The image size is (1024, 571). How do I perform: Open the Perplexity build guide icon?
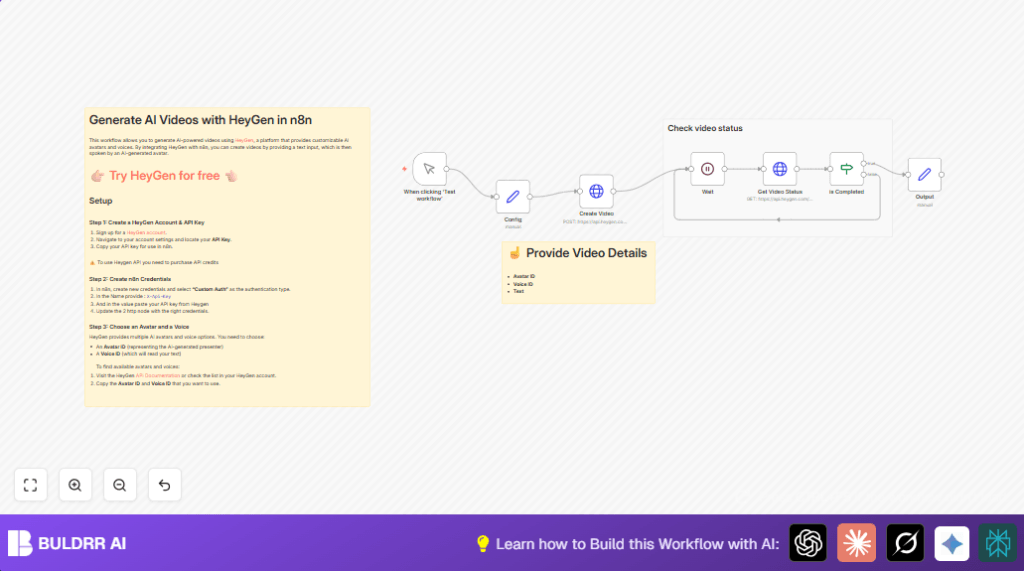(x=997, y=543)
